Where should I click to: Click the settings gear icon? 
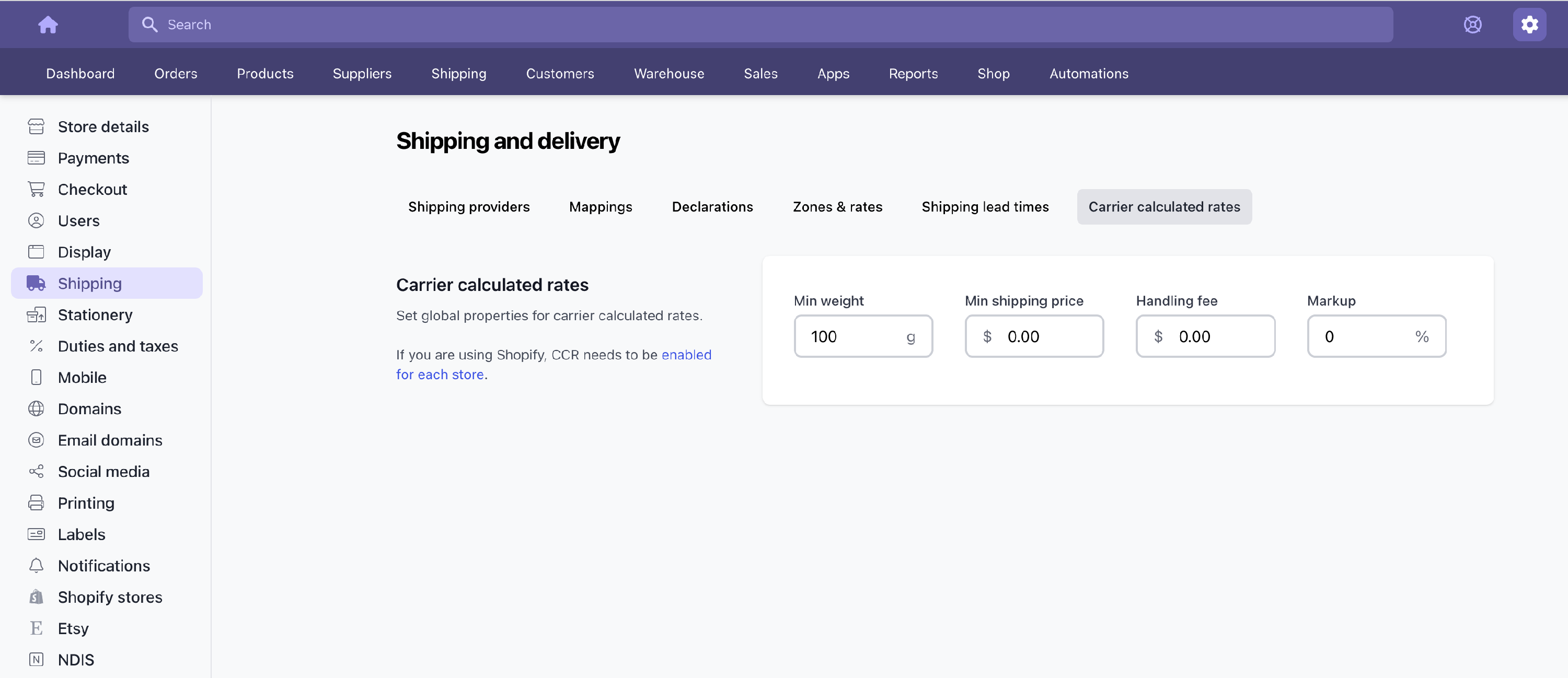[x=1529, y=25]
